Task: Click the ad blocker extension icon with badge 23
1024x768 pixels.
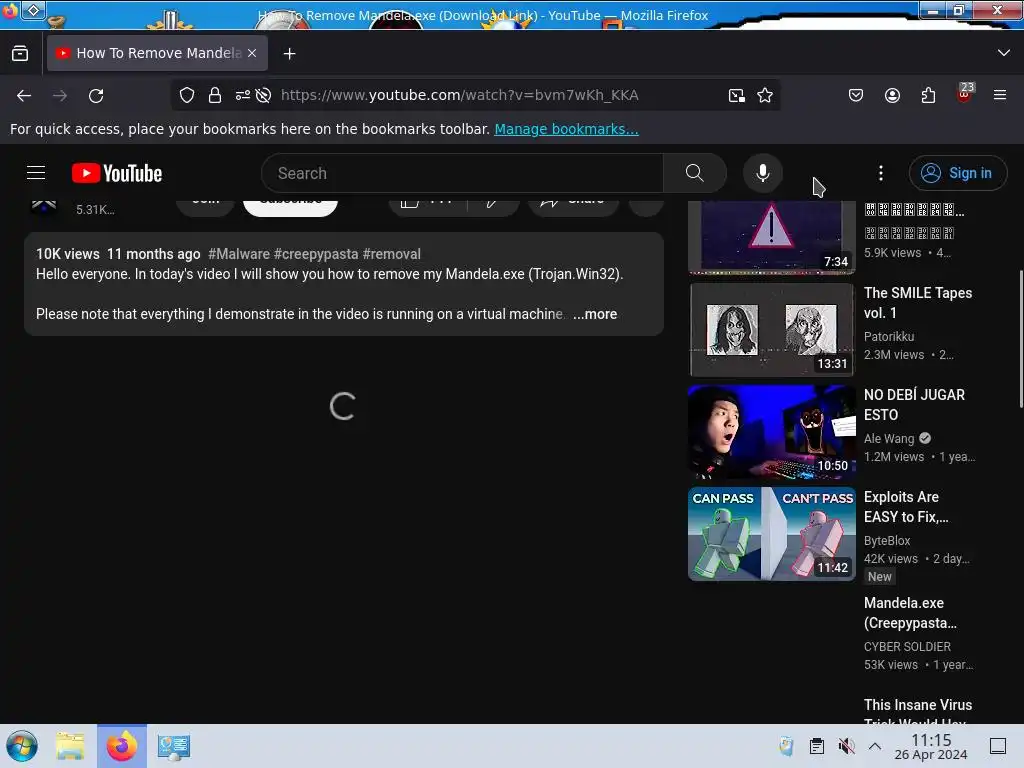Action: tap(965, 93)
